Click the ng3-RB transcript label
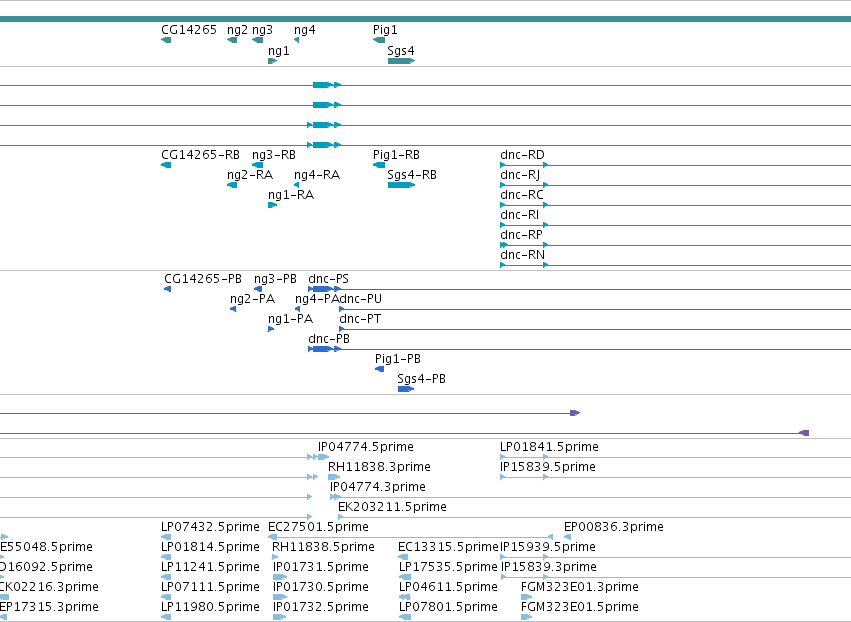The image size is (851, 622). click(274, 155)
